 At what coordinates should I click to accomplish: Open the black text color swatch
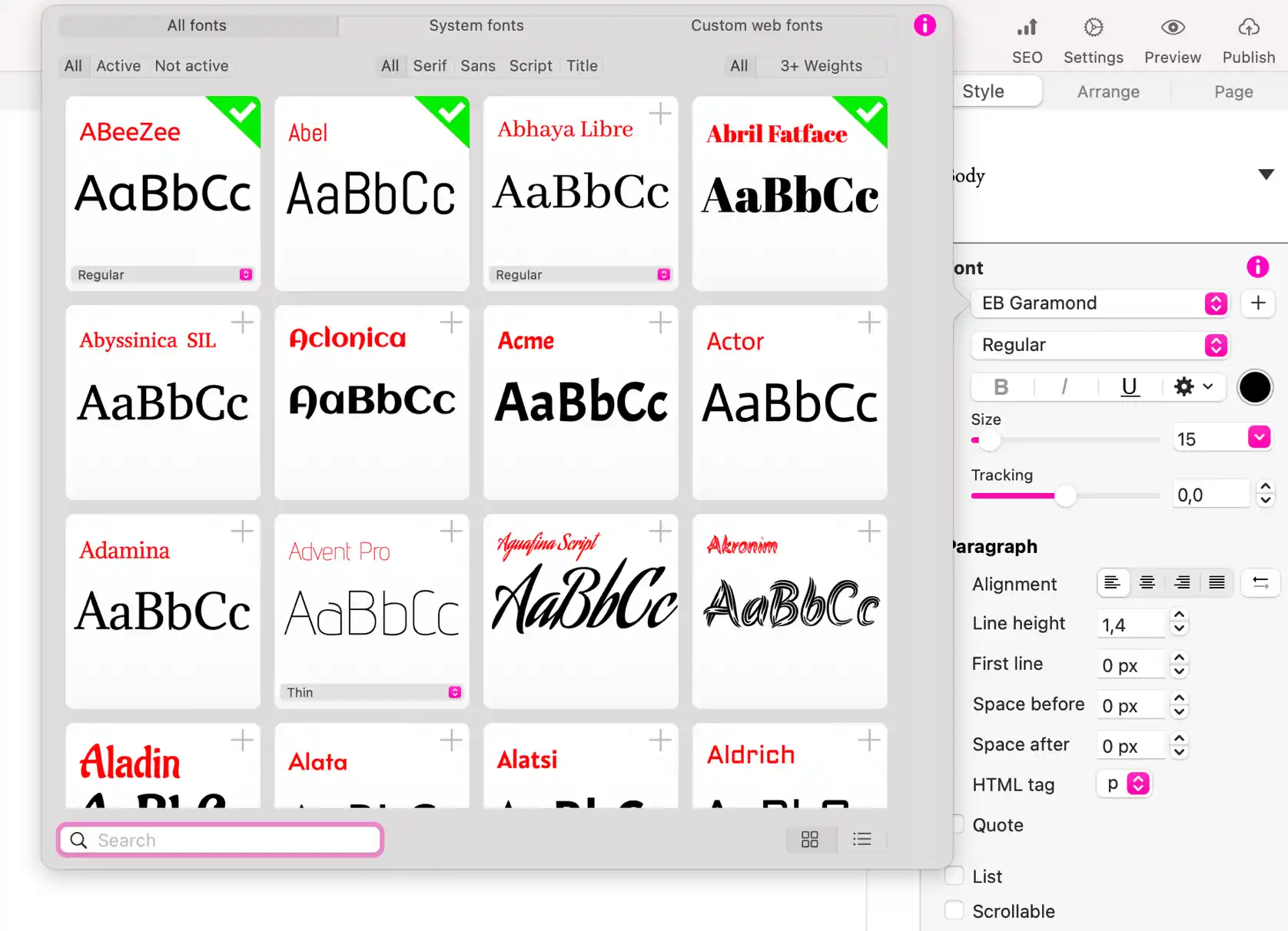tap(1254, 387)
